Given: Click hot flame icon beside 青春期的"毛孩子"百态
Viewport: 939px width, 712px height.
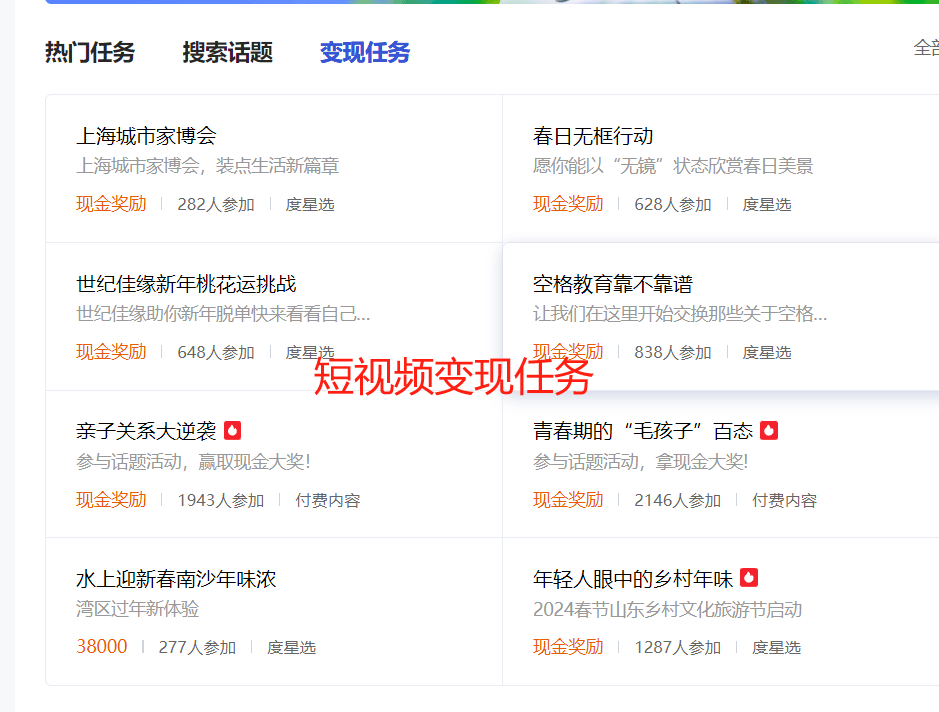Looking at the screenshot, I should tap(769, 431).
